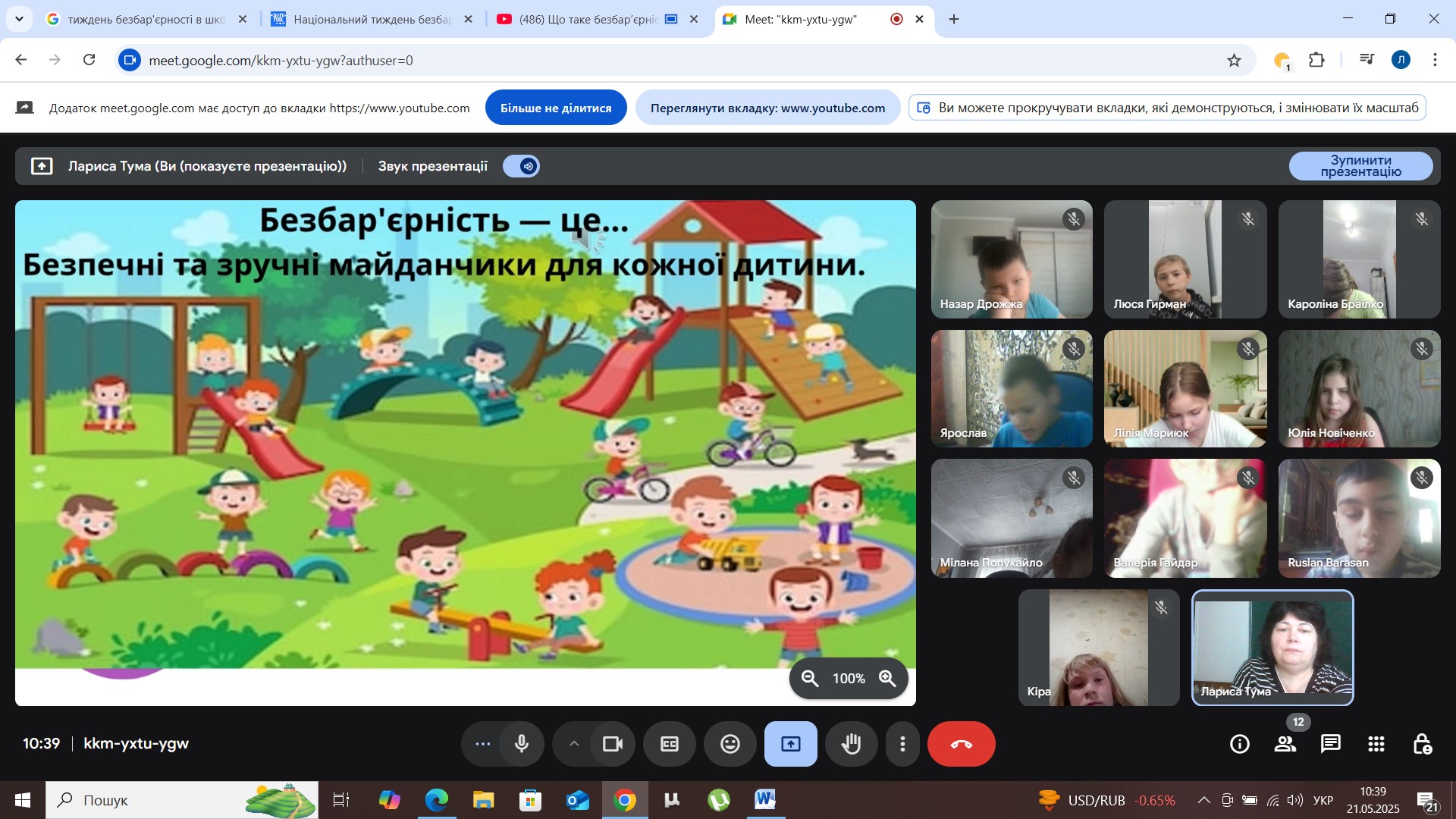Open Task View in the taskbar
This screenshot has width=1456, height=819.
341,800
